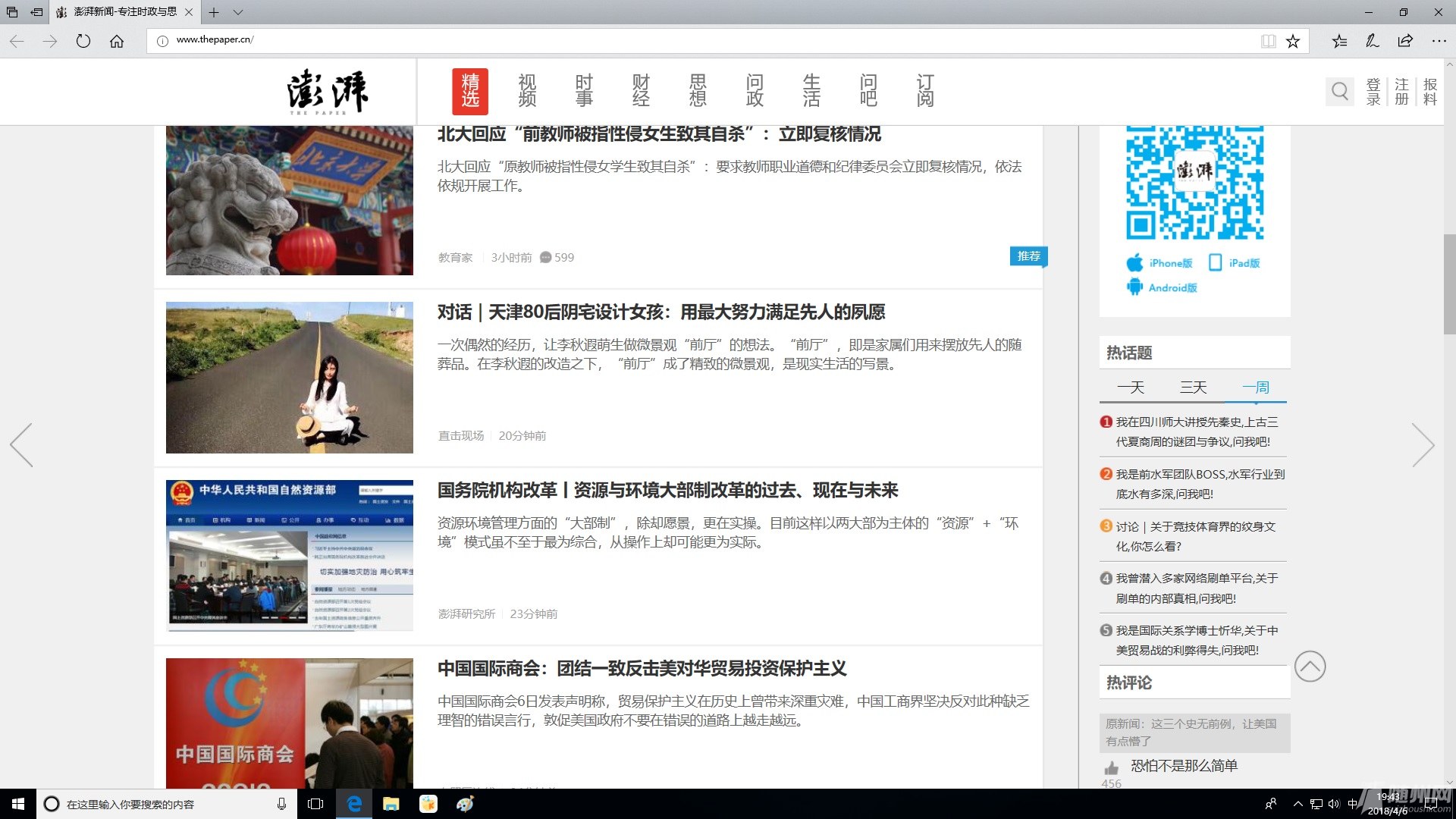Click the 自然资源部 website thumbnail
This screenshot has width=1456, height=819.
290,556
